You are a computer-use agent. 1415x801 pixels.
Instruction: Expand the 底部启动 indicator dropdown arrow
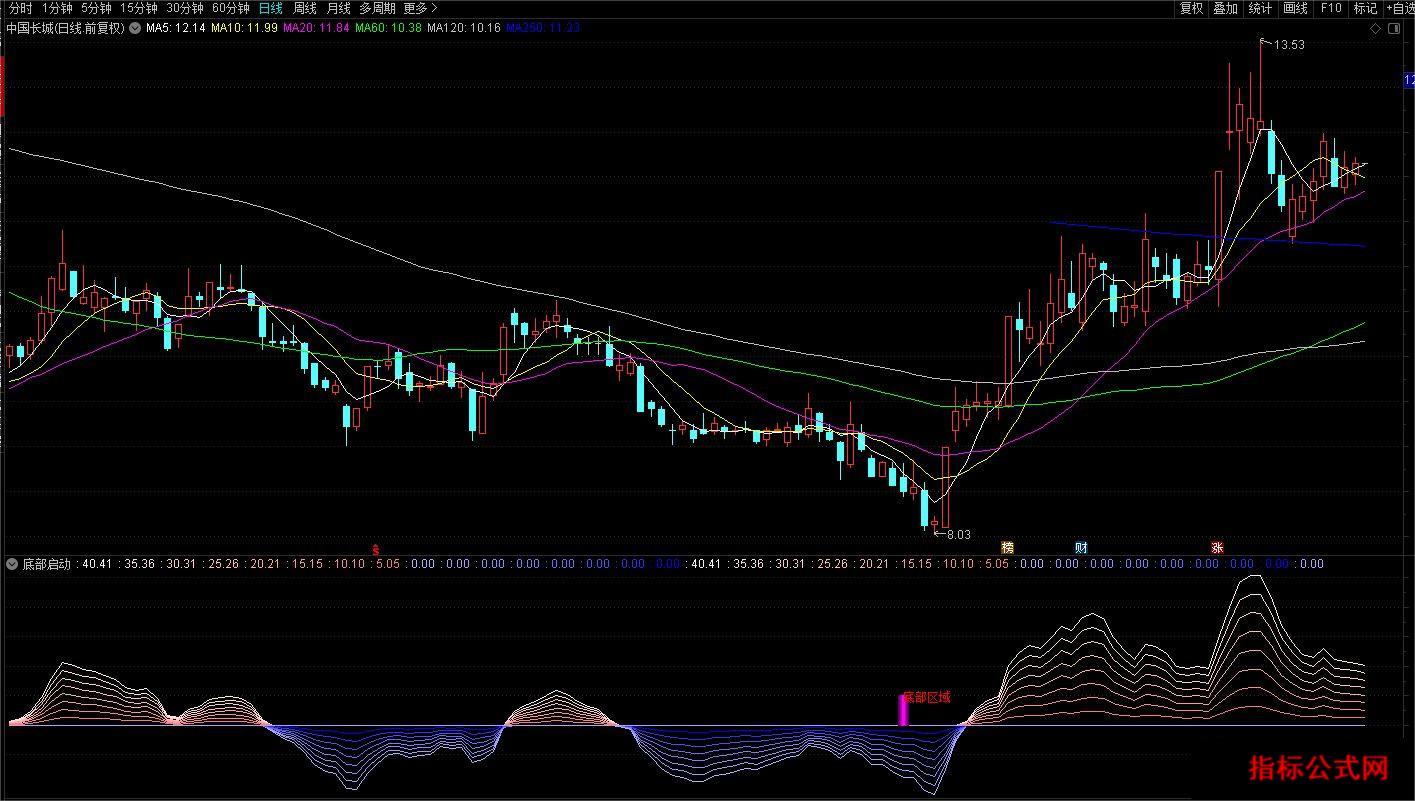[x=13, y=564]
